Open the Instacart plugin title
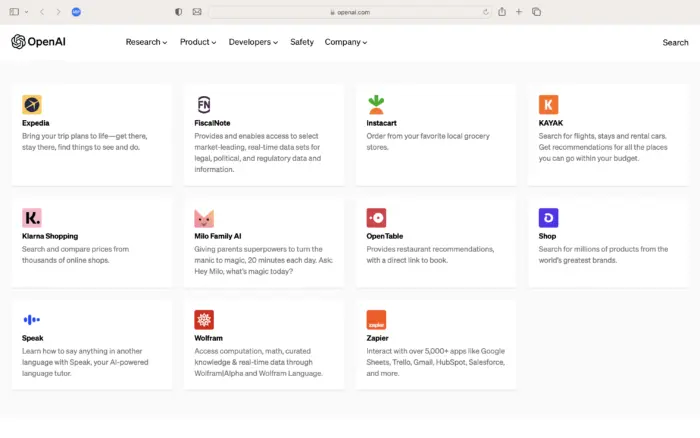This screenshot has height=438, width=700. 381,123
